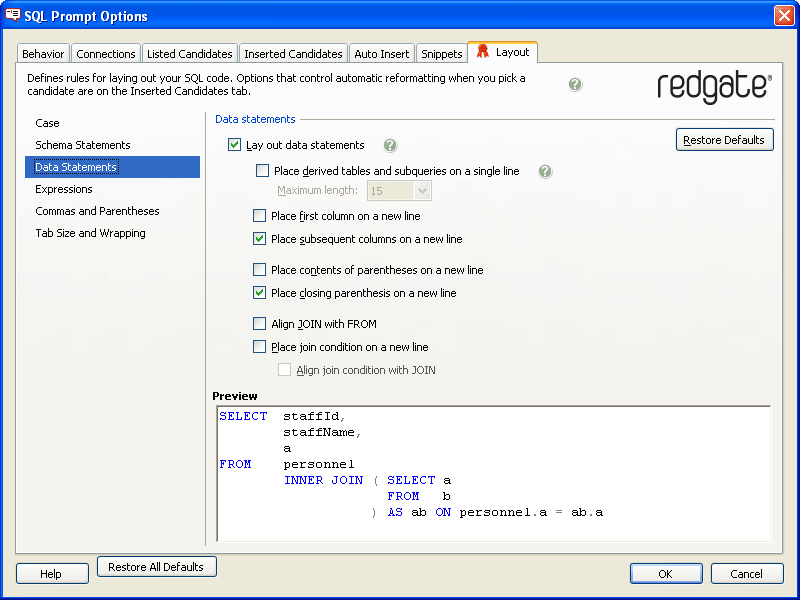The image size is (800, 600).
Task: Cancel the options dialog
Action: [x=747, y=573]
